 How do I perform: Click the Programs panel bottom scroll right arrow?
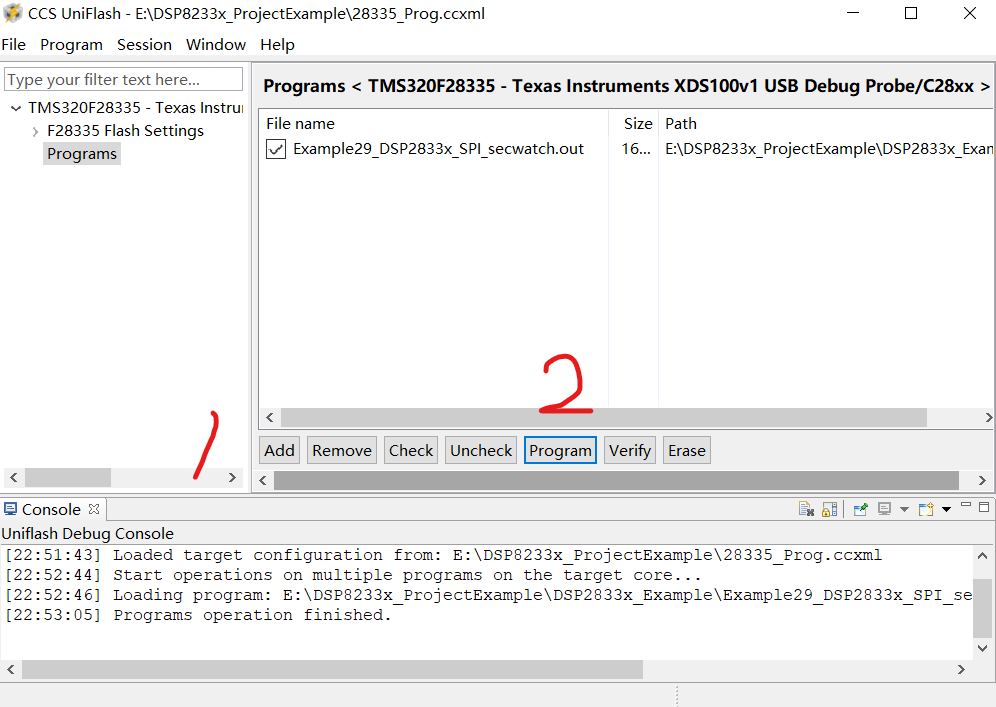coord(982,480)
